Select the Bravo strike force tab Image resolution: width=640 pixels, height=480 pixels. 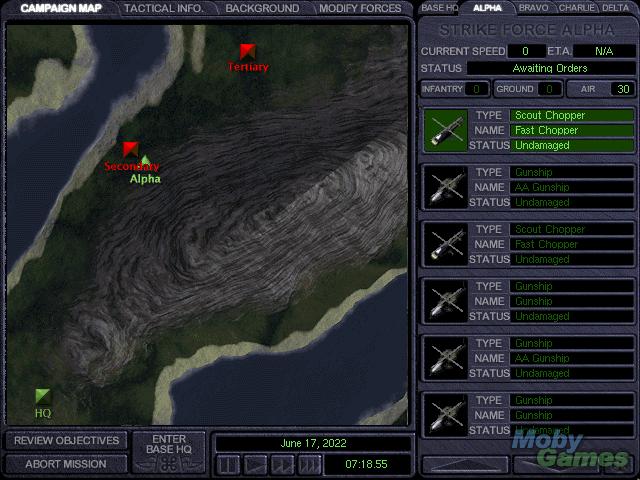[532, 8]
